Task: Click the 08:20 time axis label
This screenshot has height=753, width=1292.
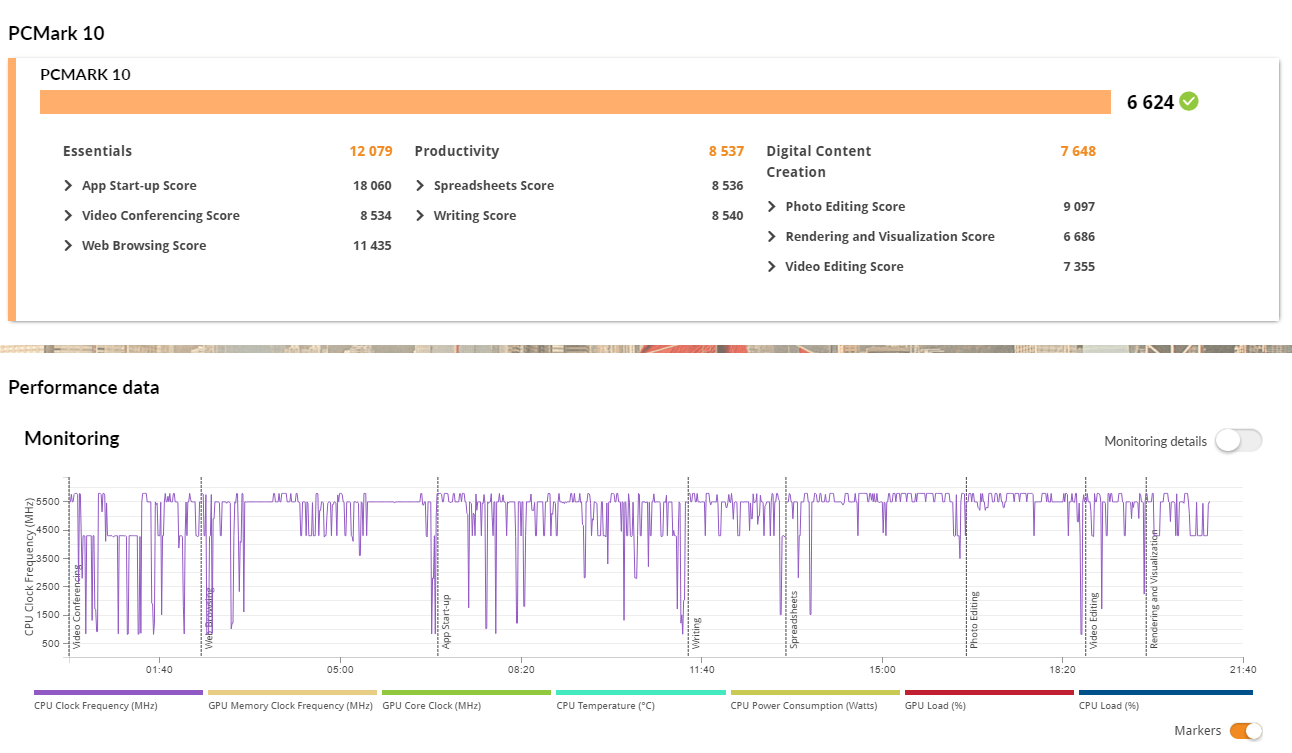Action: coord(520,669)
